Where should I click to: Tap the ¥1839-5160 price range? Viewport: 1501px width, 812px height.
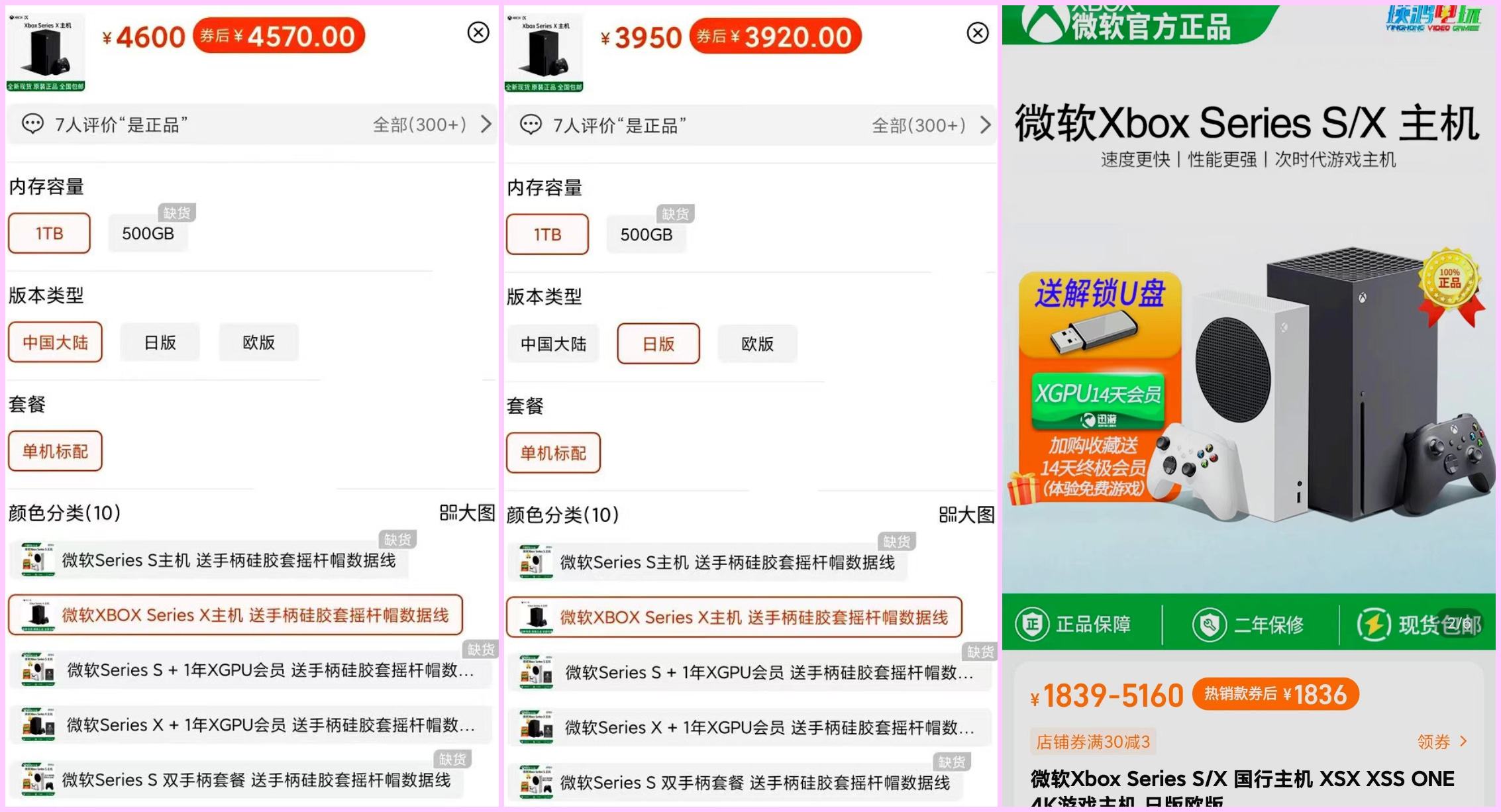coord(1107,696)
